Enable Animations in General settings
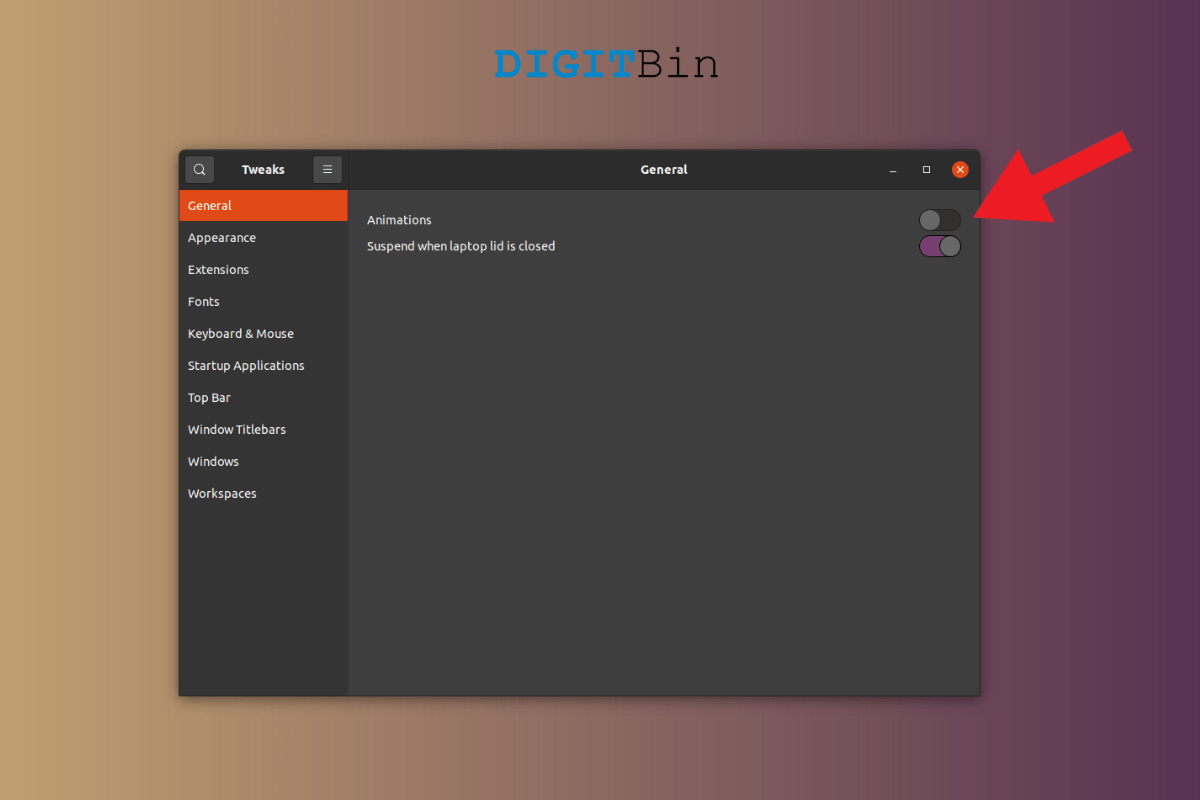This screenshot has width=1200, height=800. [x=939, y=219]
